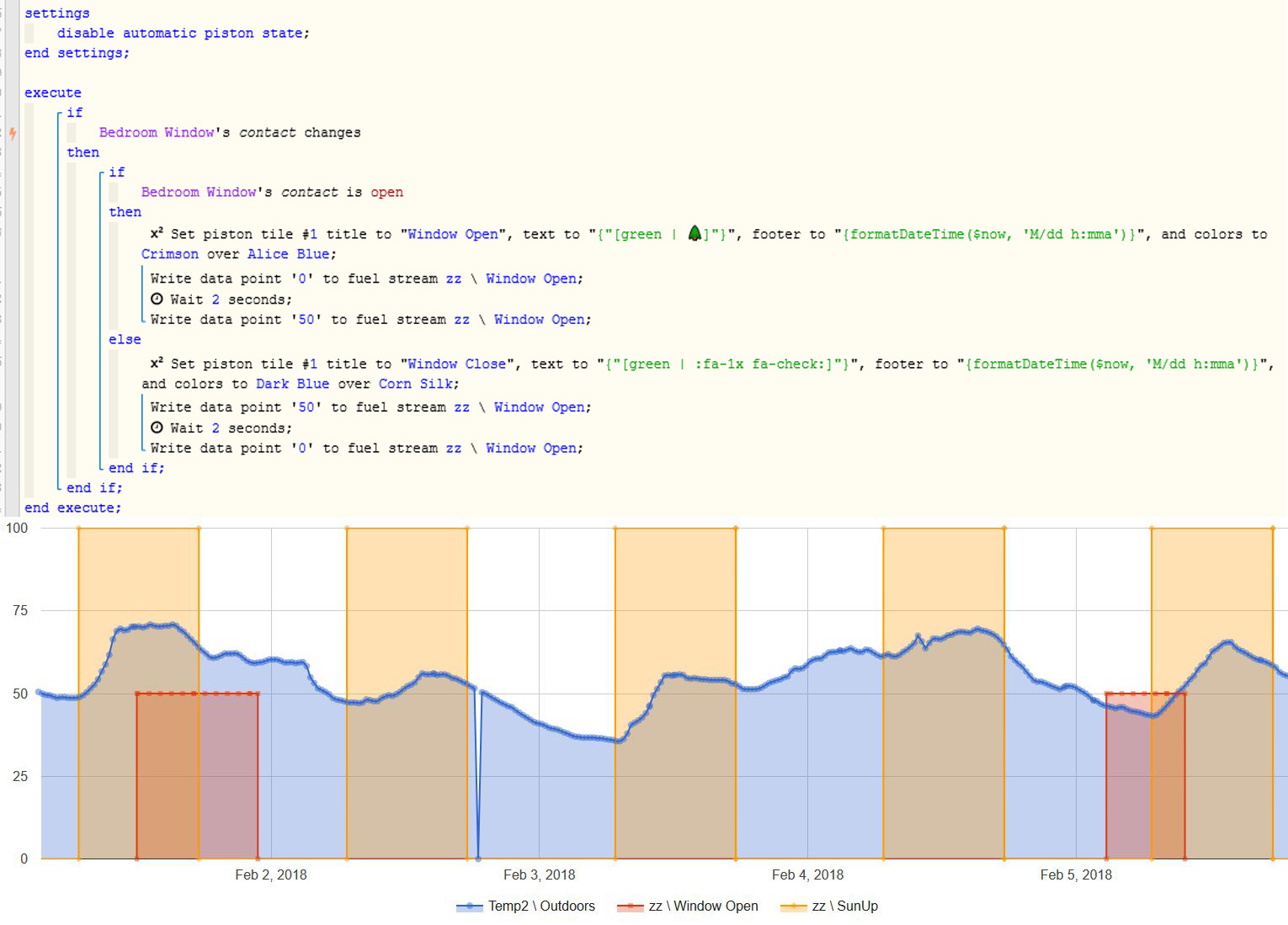This screenshot has height=925, width=1288.
Task: Click the 100 y-axis label
Action: point(17,529)
